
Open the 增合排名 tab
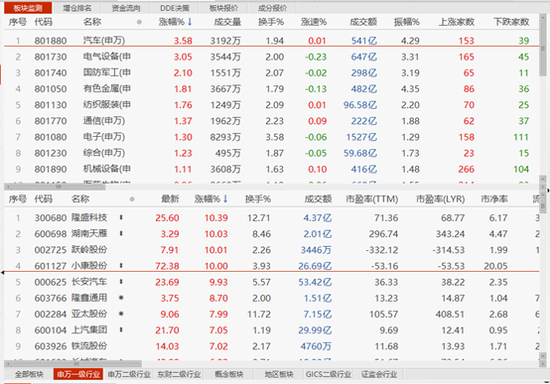click(77, 8)
